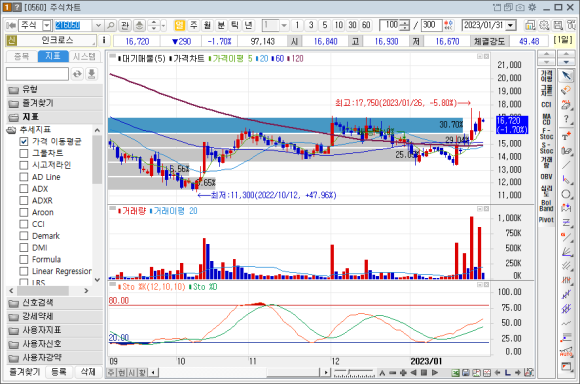The image size is (580, 384).
Task: Enable the Demark indicator checkbox
Action: coord(24,236)
